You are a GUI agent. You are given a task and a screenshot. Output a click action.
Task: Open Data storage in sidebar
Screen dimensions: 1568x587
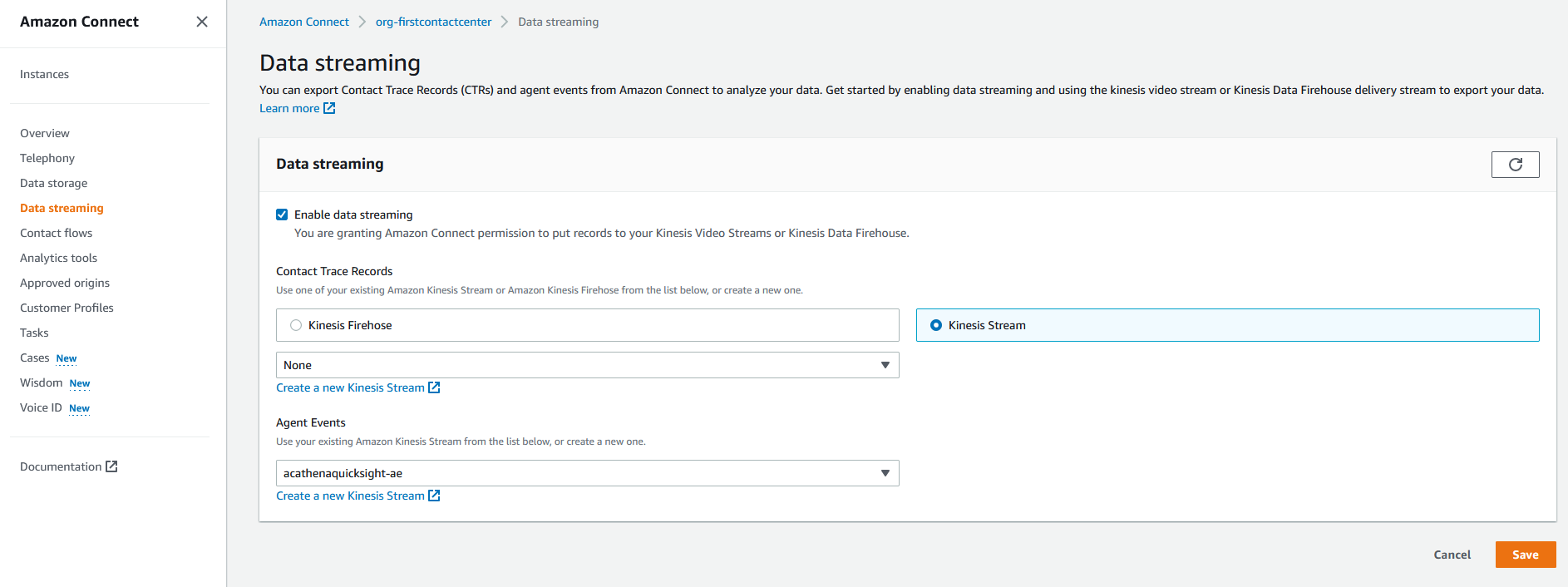53,183
